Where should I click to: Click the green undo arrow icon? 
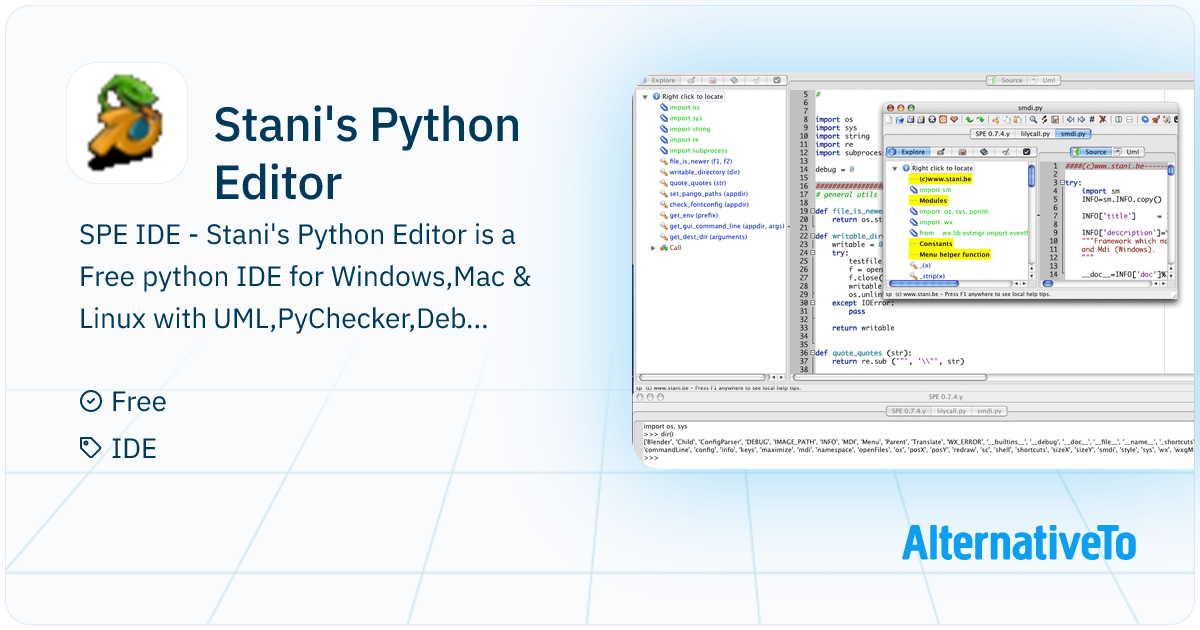(969, 119)
